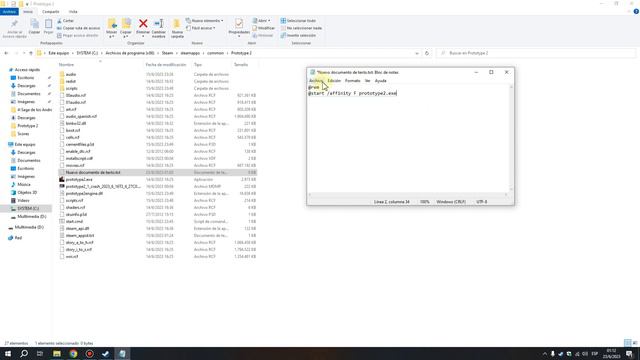Sort by Fecha de modificación column

point(166,65)
